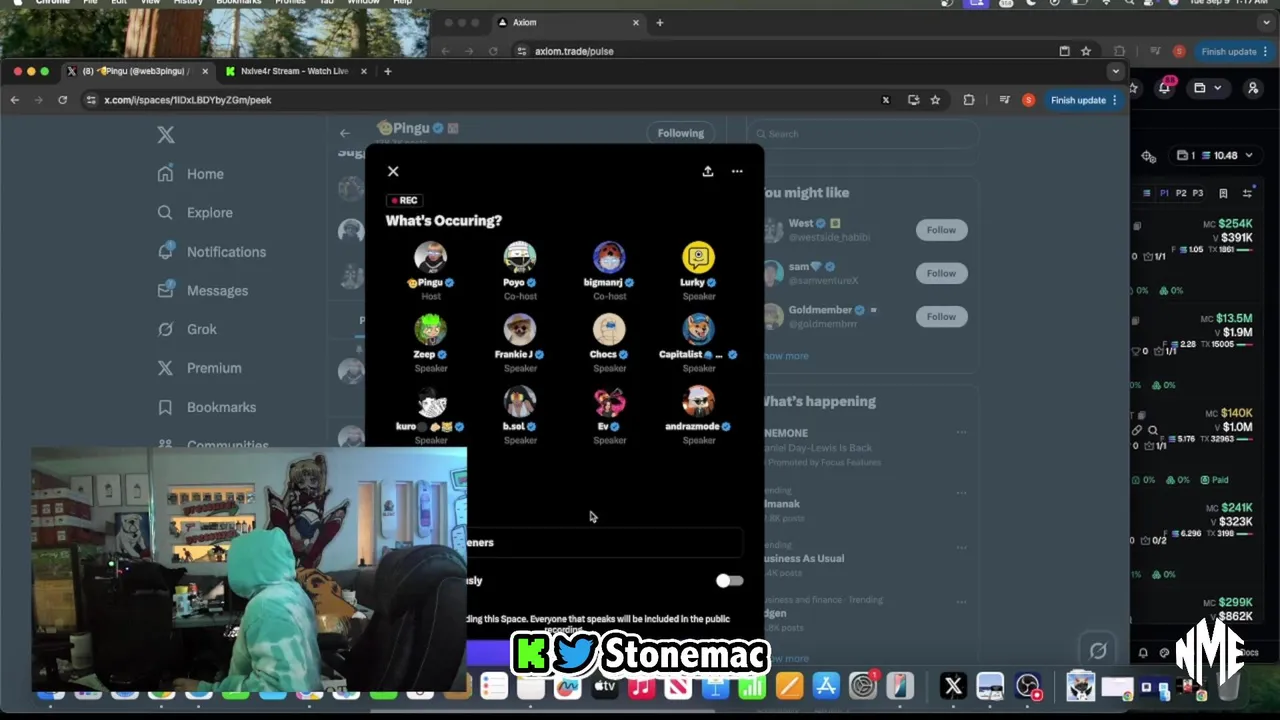Follow West in You might like

[x=941, y=230]
